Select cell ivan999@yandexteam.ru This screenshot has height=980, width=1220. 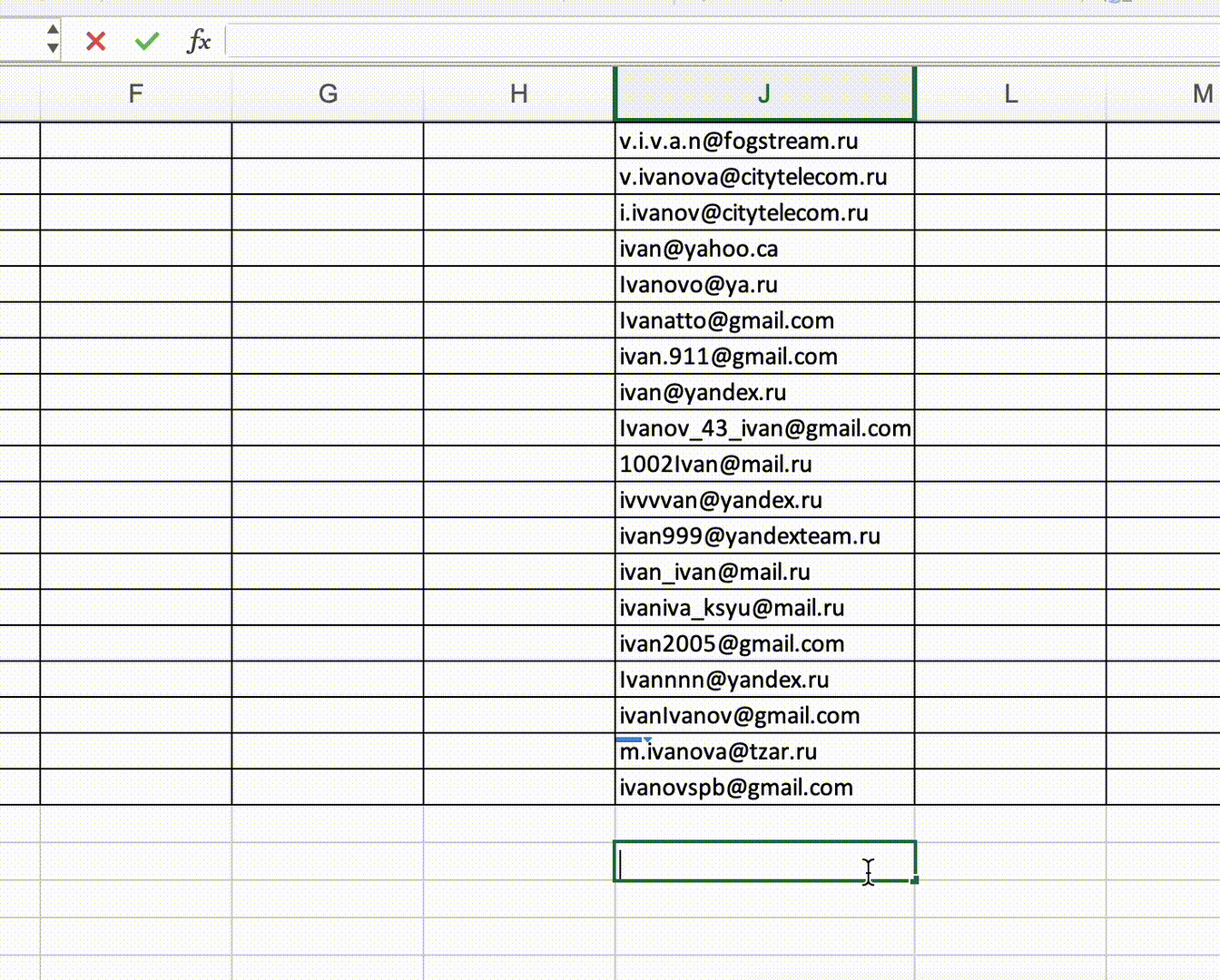764,535
